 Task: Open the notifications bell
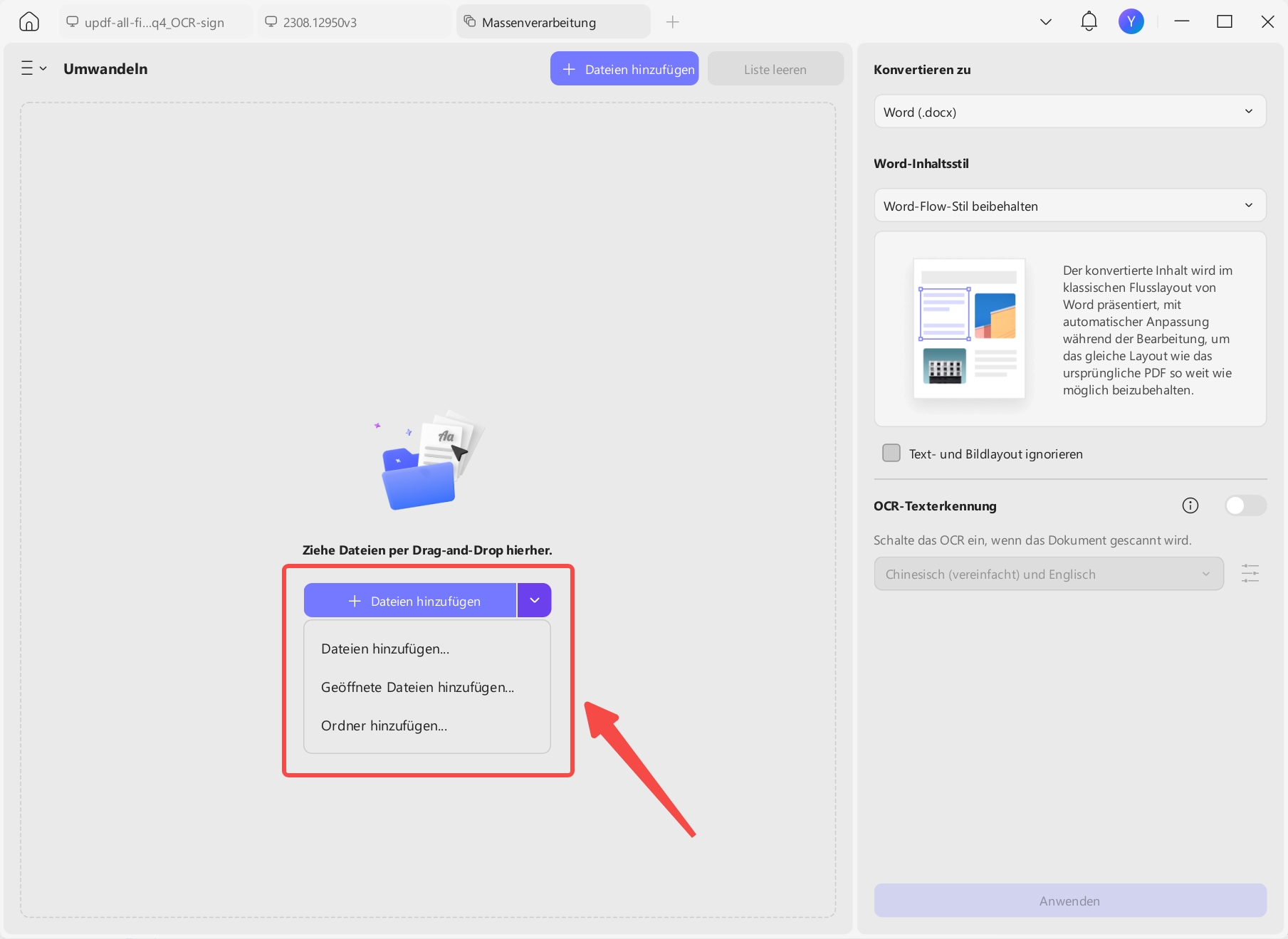[x=1089, y=22]
